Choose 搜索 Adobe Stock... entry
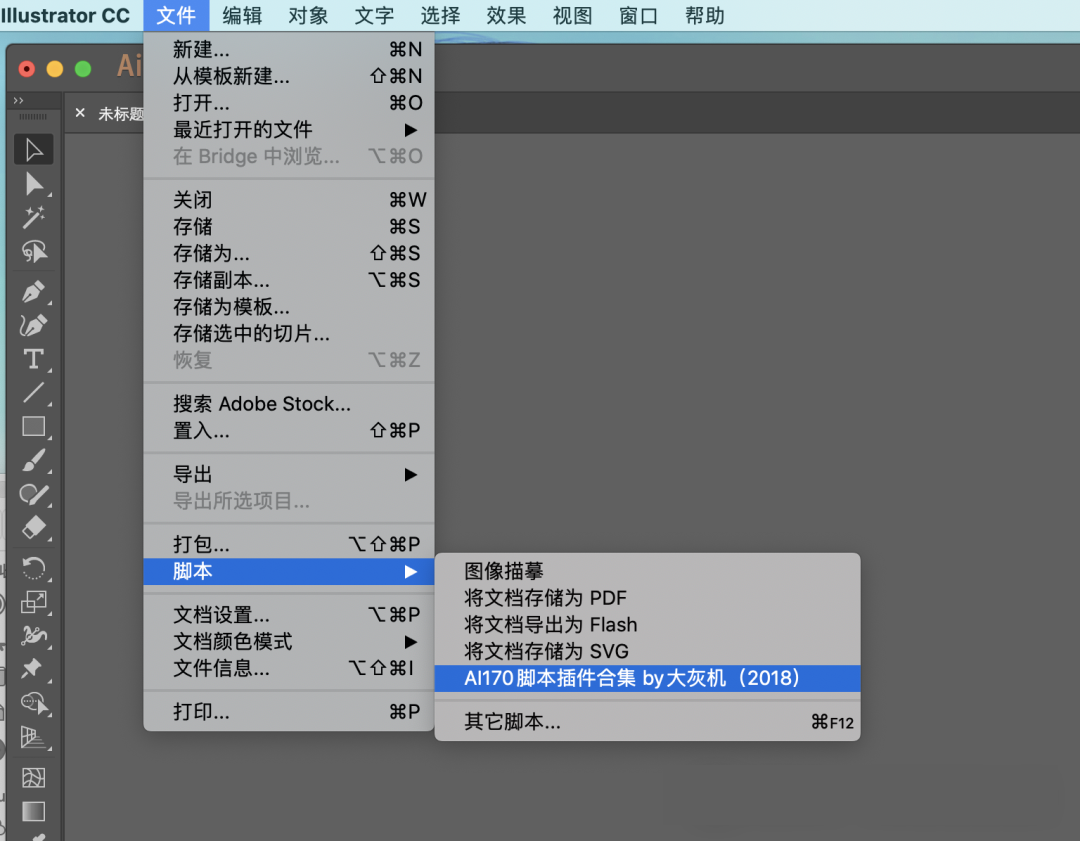Viewport: 1080px width, 841px height. (x=289, y=404)
